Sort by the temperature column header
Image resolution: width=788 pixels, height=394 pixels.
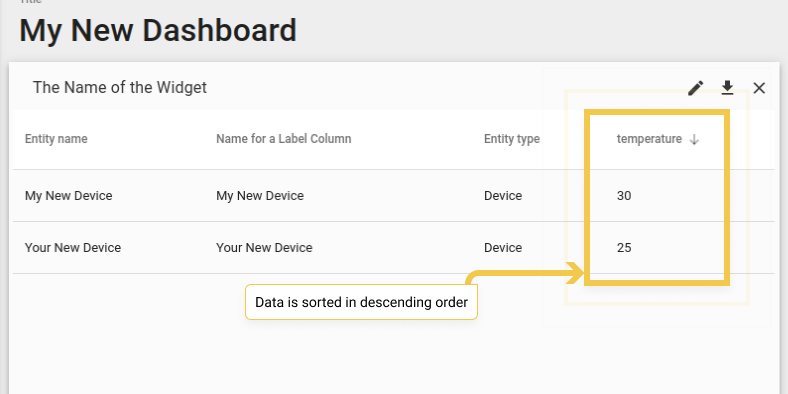click(649, 139)
